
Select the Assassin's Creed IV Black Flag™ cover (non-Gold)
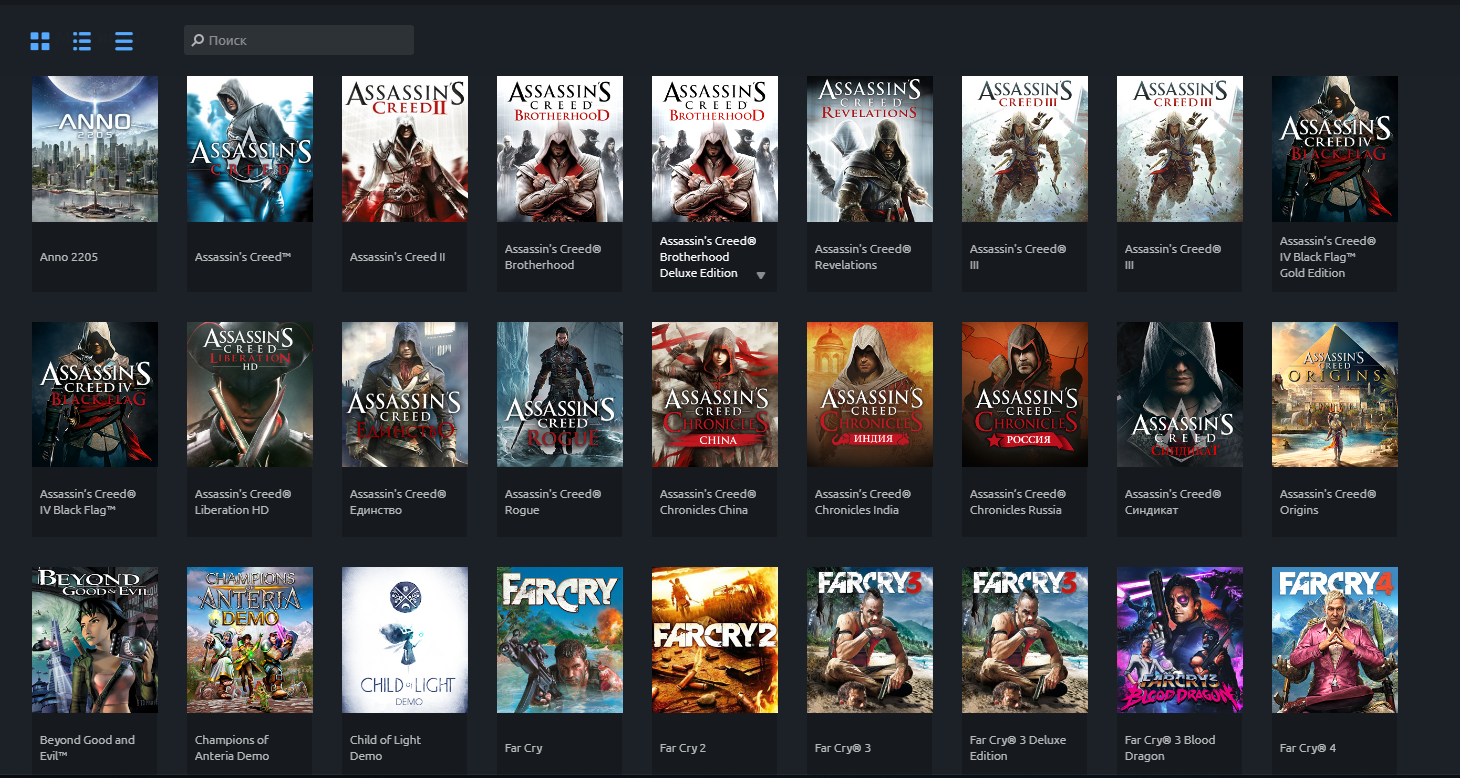tap(95, 394)
